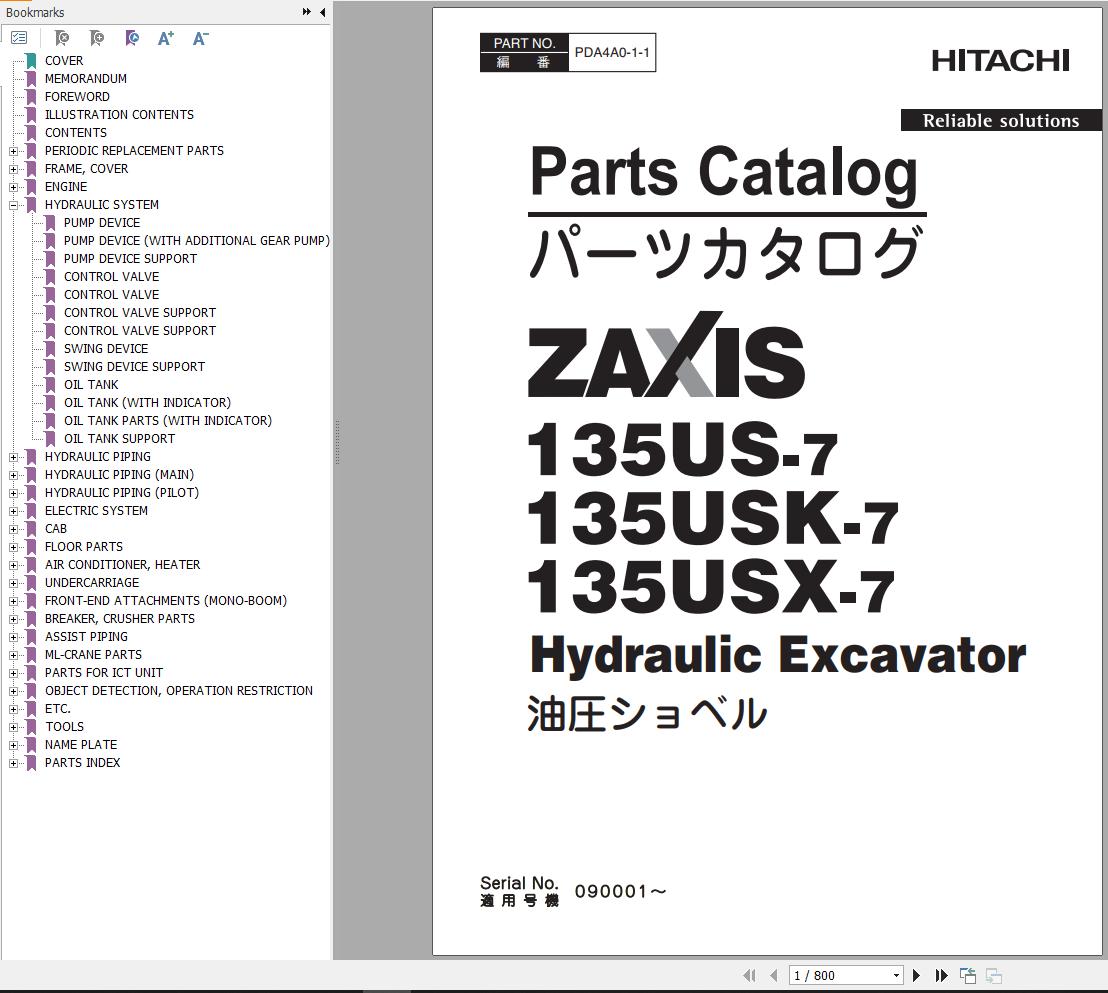
Task: Decrease bookmark text size with A- icon
Action: [200, 38]
